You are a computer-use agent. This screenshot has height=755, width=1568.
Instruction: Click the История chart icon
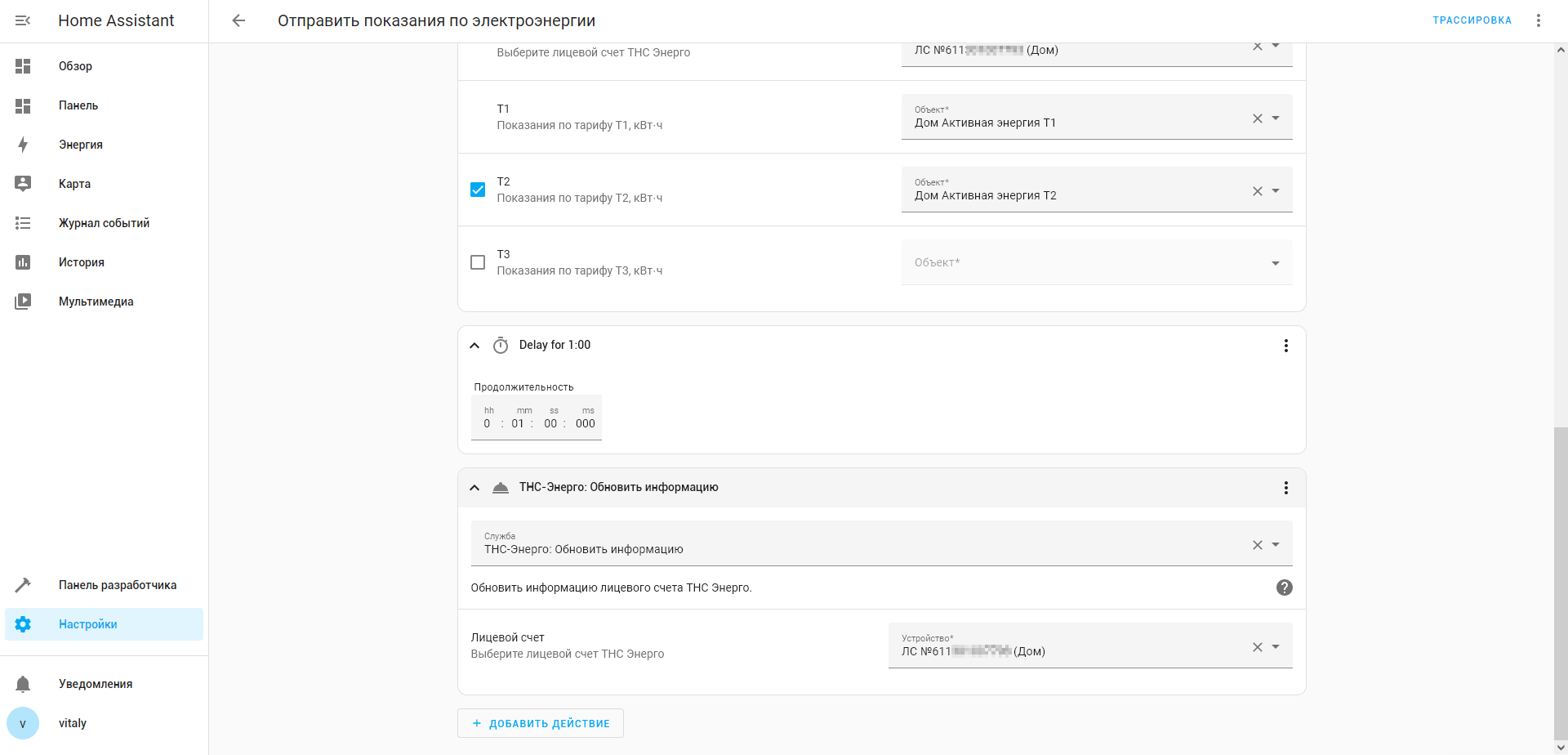pos(23,262)
